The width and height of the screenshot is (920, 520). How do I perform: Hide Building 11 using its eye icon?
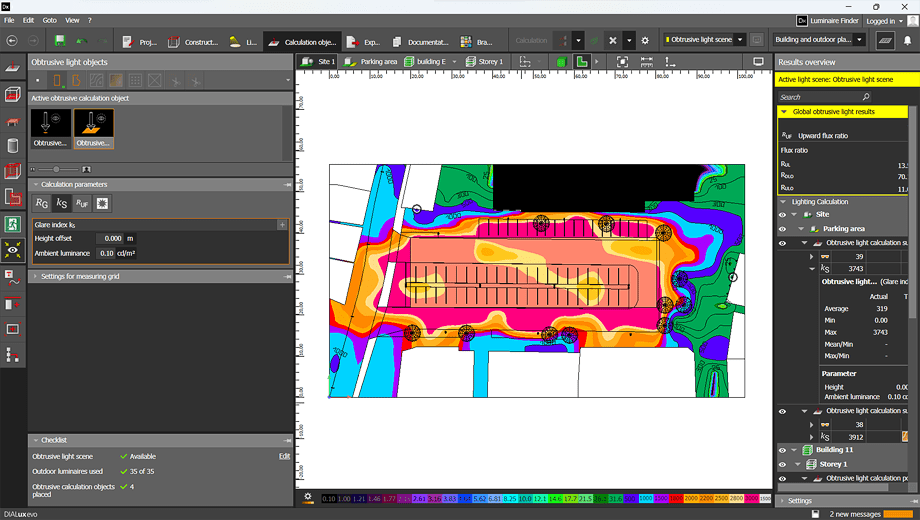783,450
